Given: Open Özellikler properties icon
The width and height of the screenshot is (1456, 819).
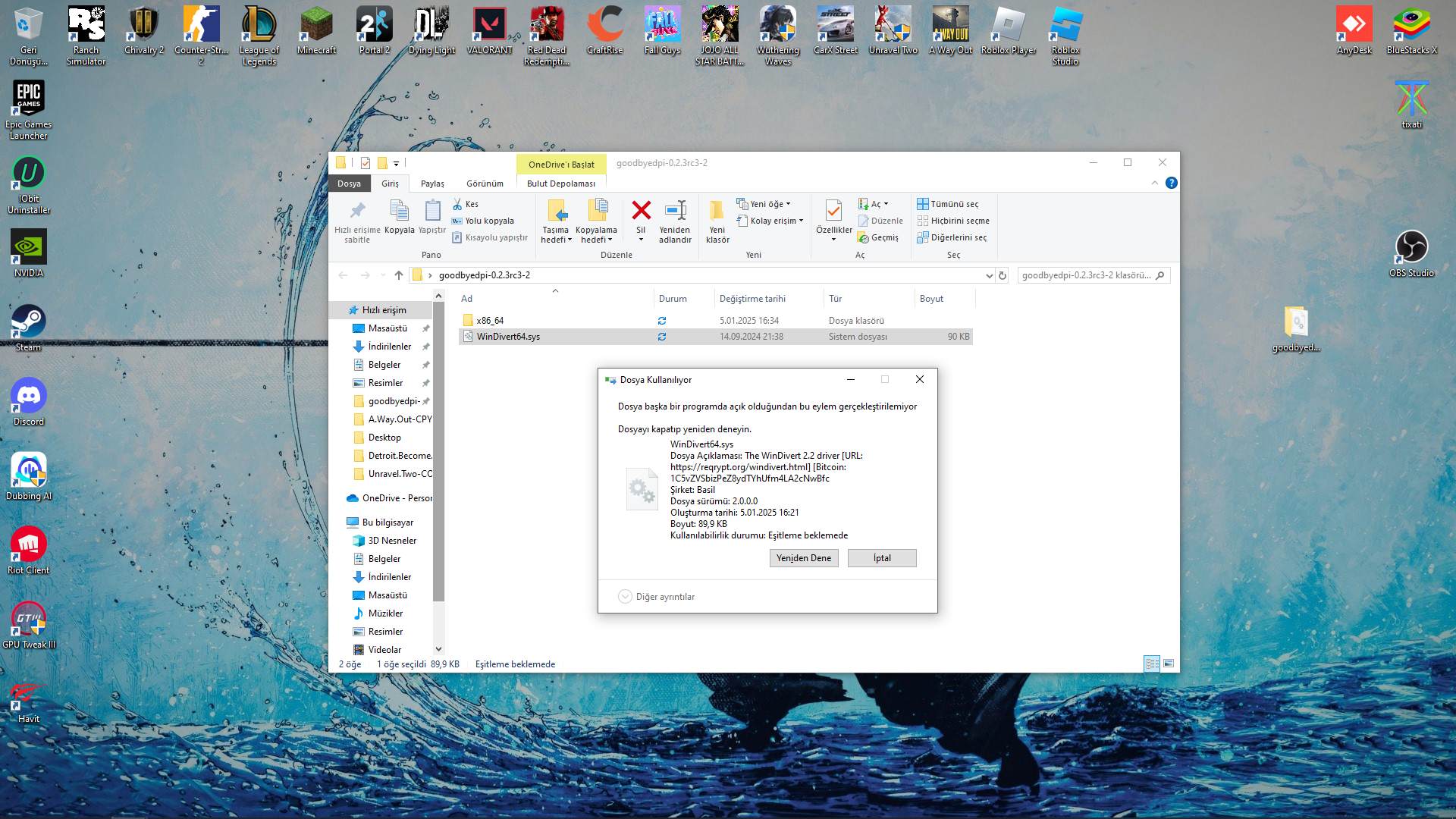Looking at the screenshot, I should click(833, 211).
